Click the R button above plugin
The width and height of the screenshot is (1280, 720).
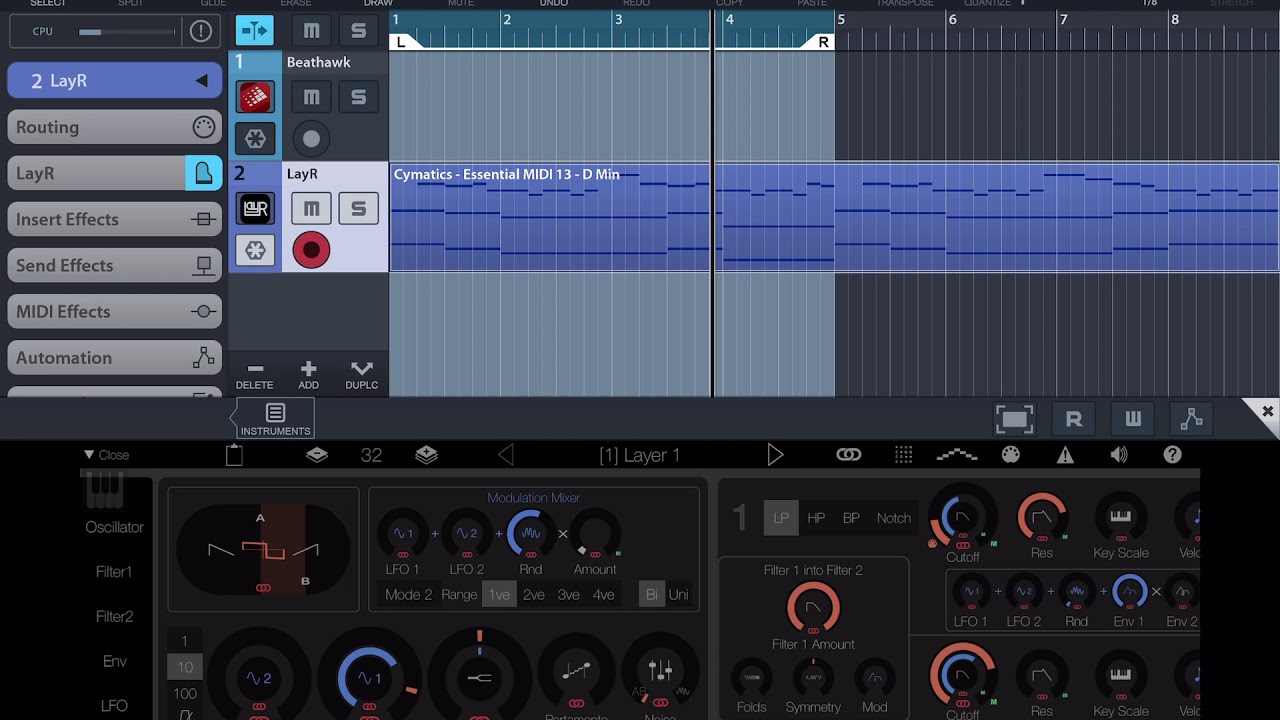[x=1074, y=419]
